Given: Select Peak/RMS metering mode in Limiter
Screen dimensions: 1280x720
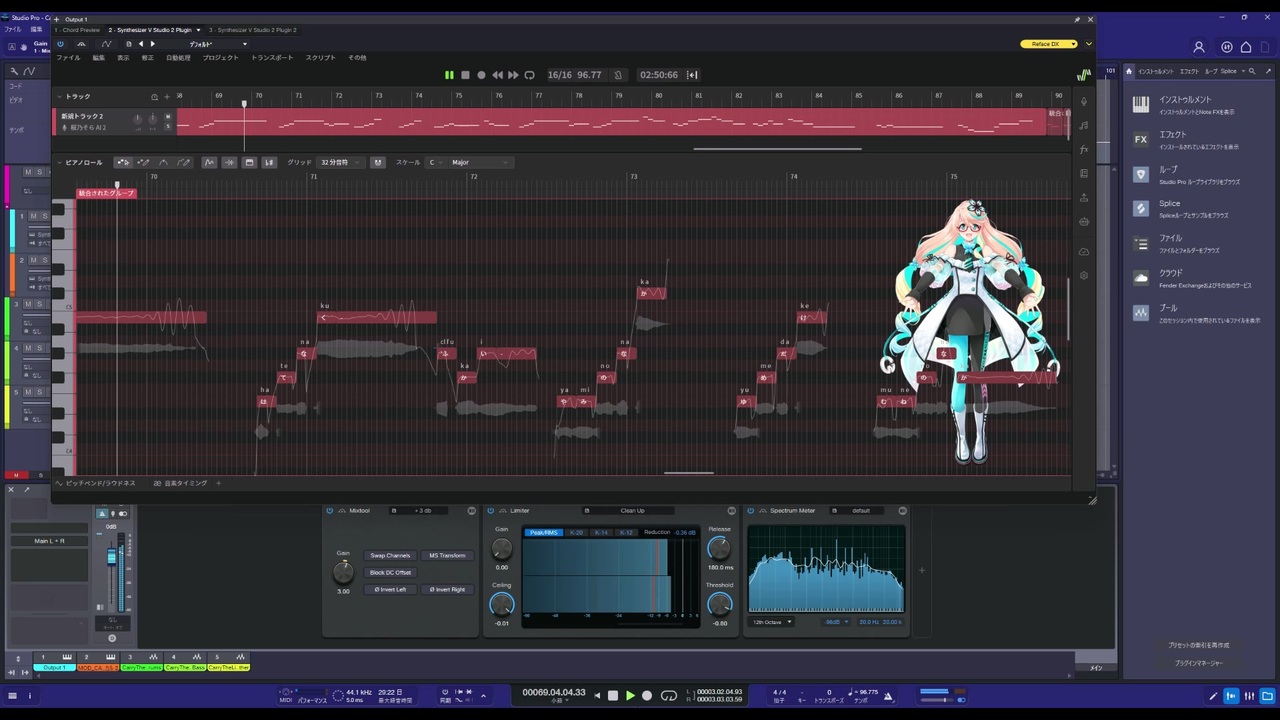Looking at the screenshot, I should tap(544, 532).
